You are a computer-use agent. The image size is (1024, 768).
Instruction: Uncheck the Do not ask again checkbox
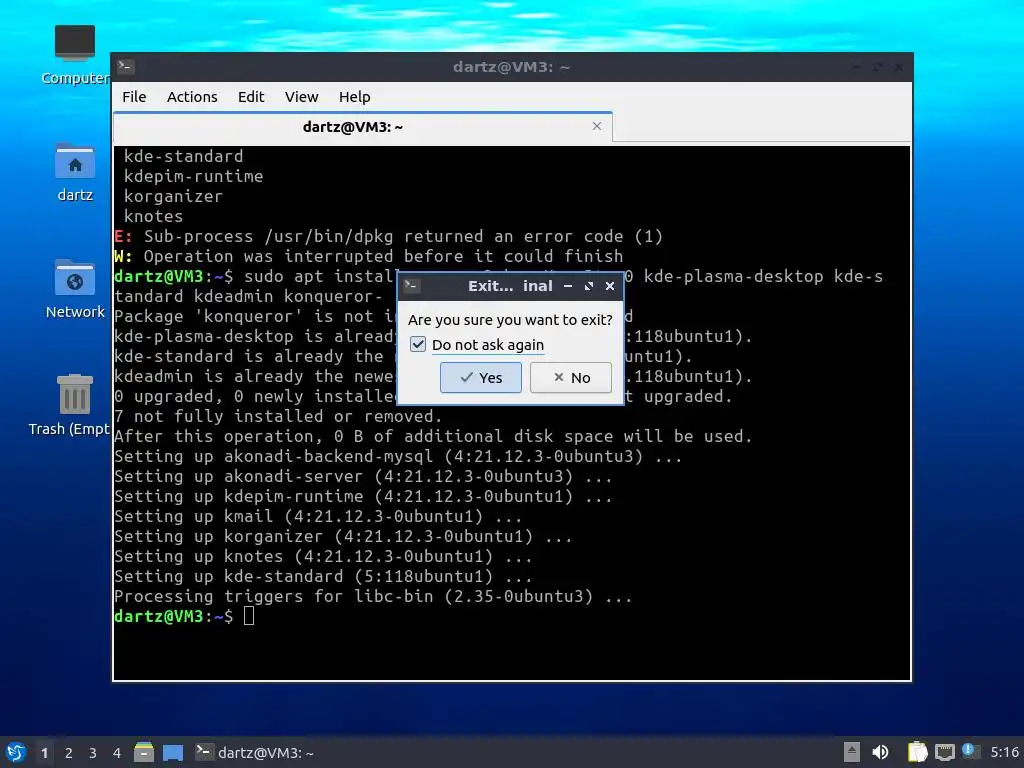pyautogui.click(x=418, y=344)
